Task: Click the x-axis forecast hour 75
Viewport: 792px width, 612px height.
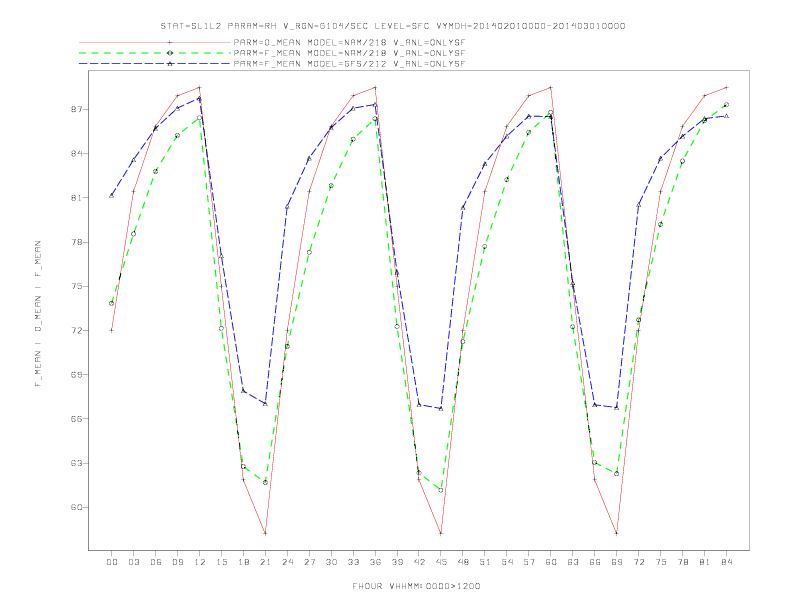Action: (661, 562)
